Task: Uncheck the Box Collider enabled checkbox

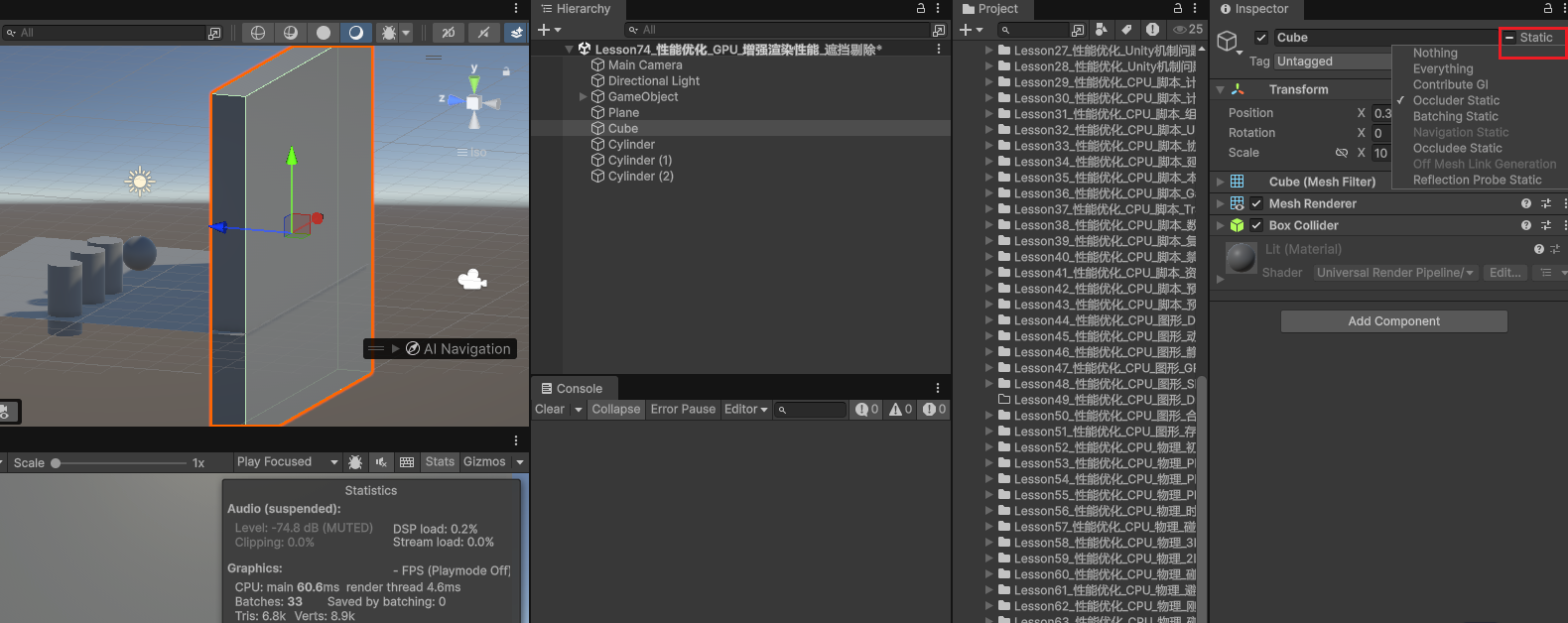Action: pos(1256,225)
